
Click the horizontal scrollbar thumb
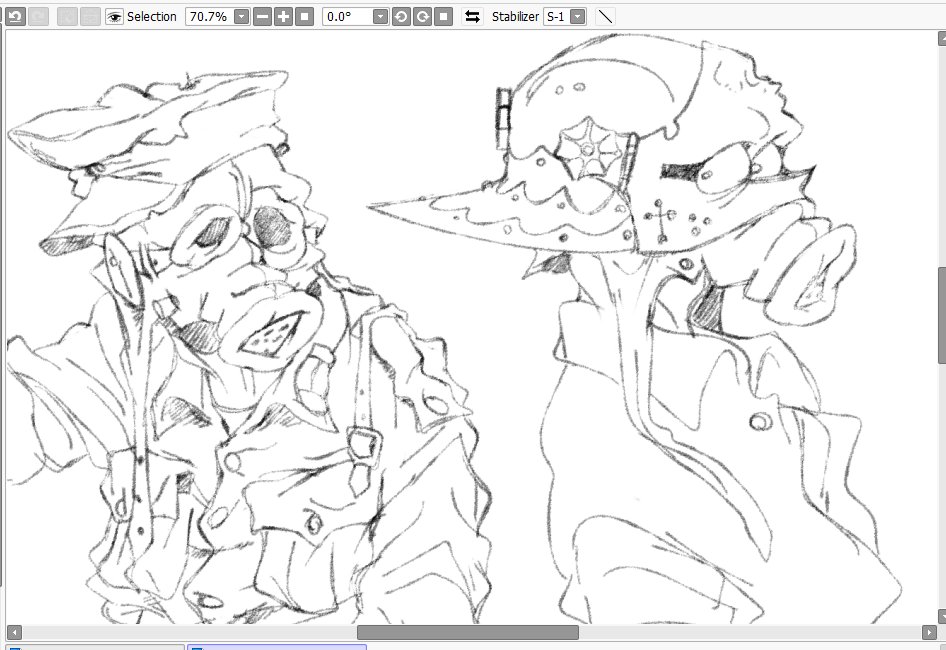tap(468, 632)
